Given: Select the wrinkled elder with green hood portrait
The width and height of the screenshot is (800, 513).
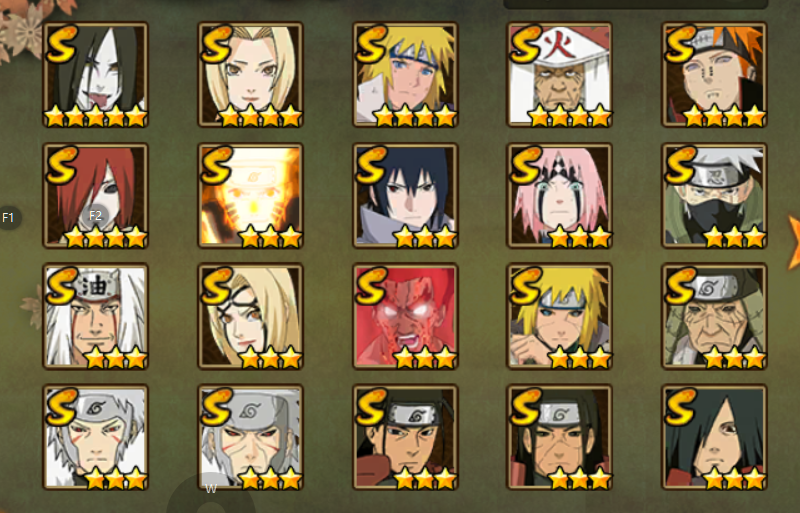Looking at the screenshot, I should [x=714, y=316].
